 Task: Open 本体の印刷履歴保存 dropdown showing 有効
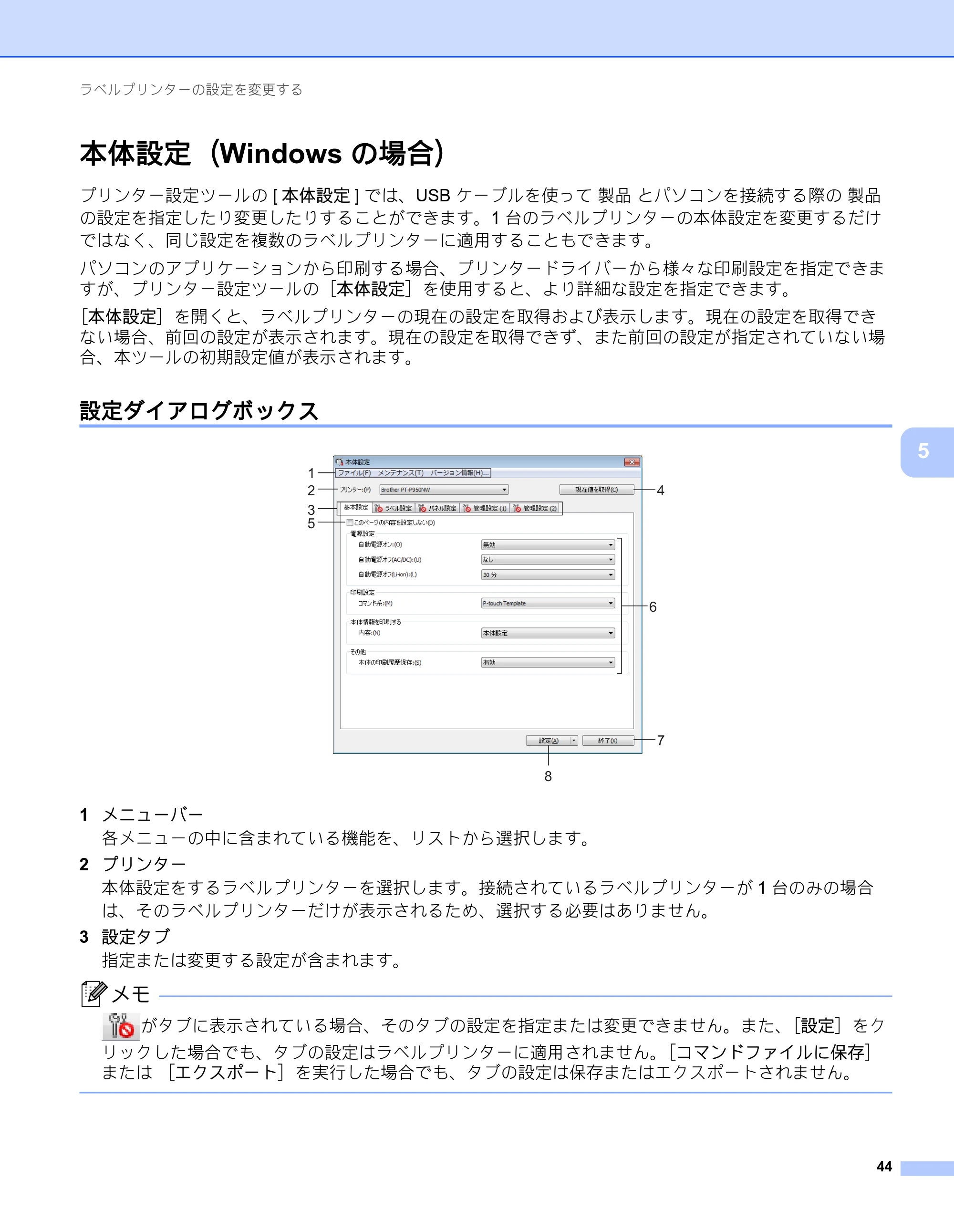coord(548,663)
